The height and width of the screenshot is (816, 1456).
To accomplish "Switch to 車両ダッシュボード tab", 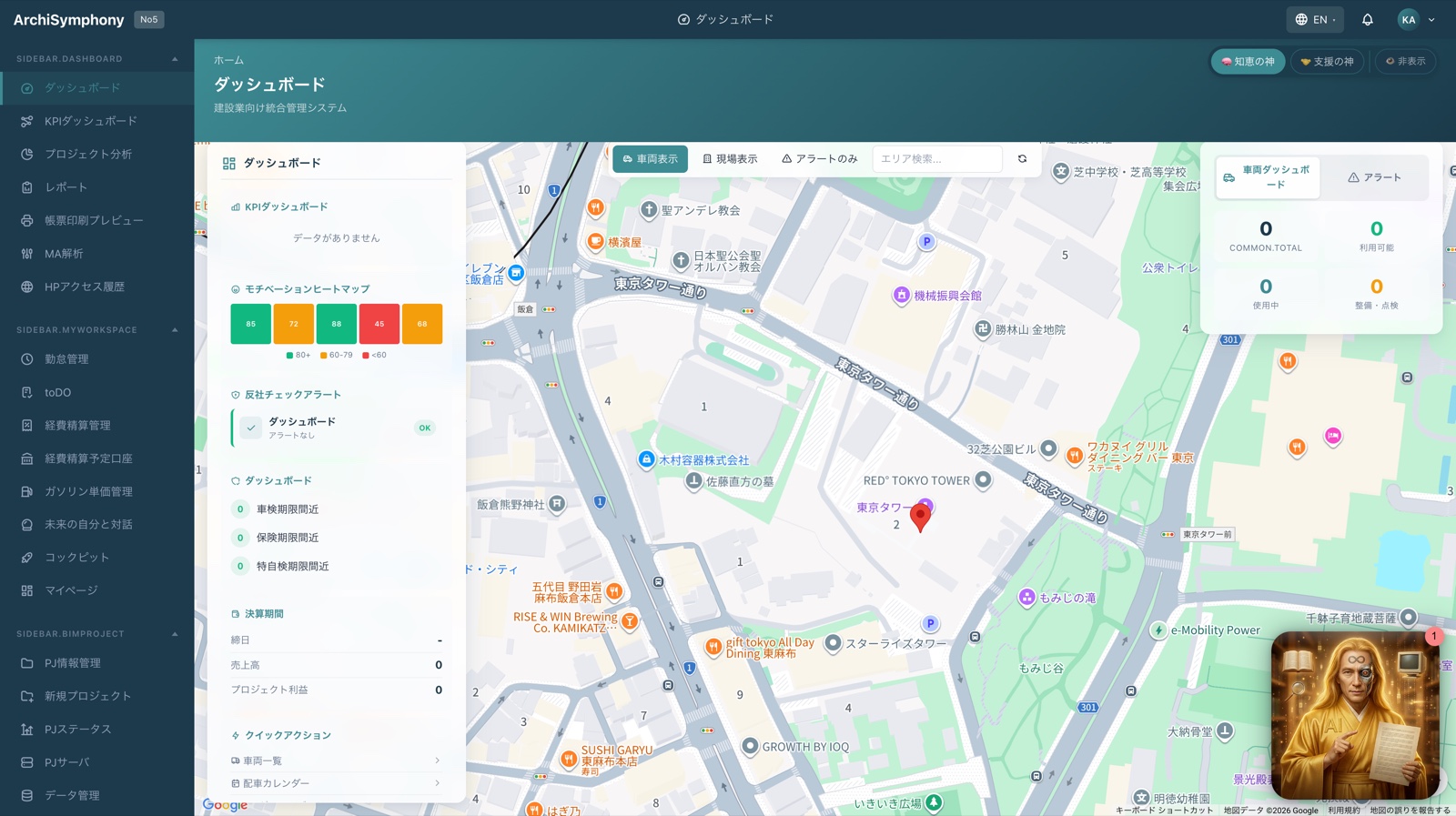I will [x=1268, y=177].
